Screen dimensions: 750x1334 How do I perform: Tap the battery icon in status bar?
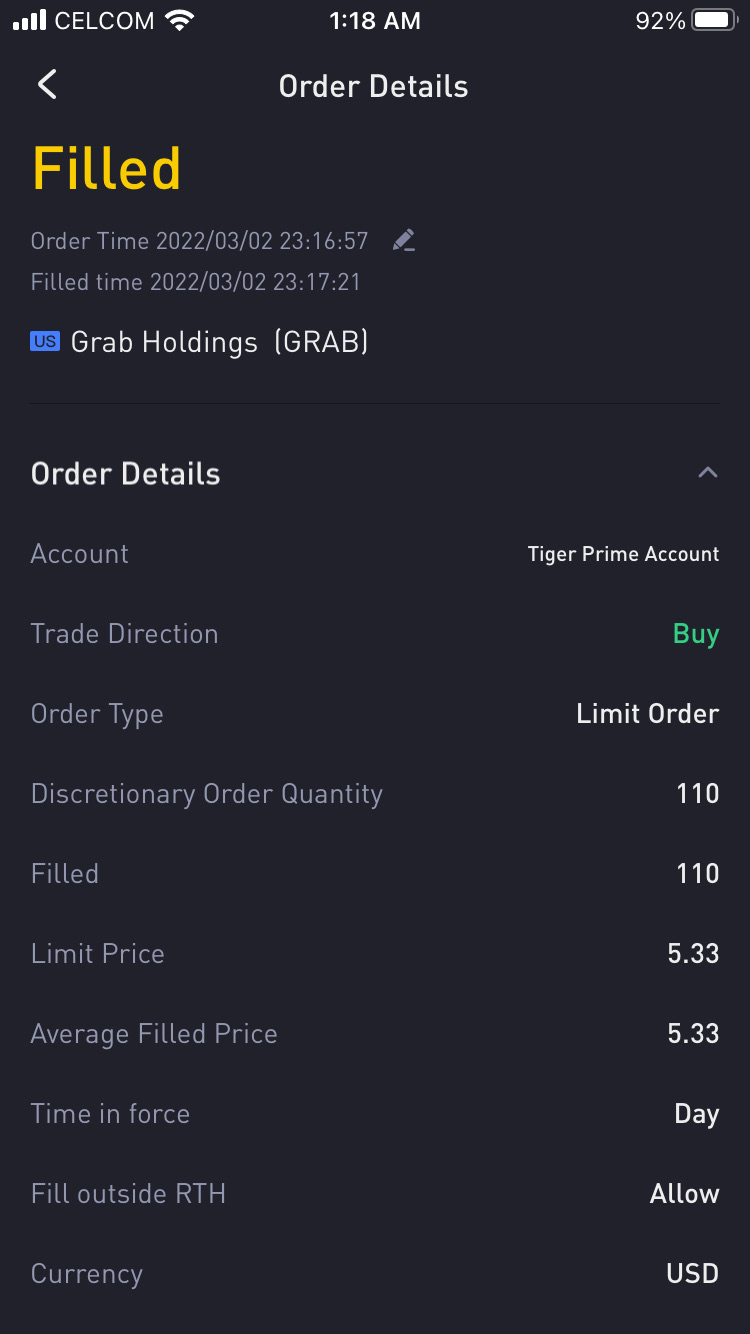pos(714,21)
